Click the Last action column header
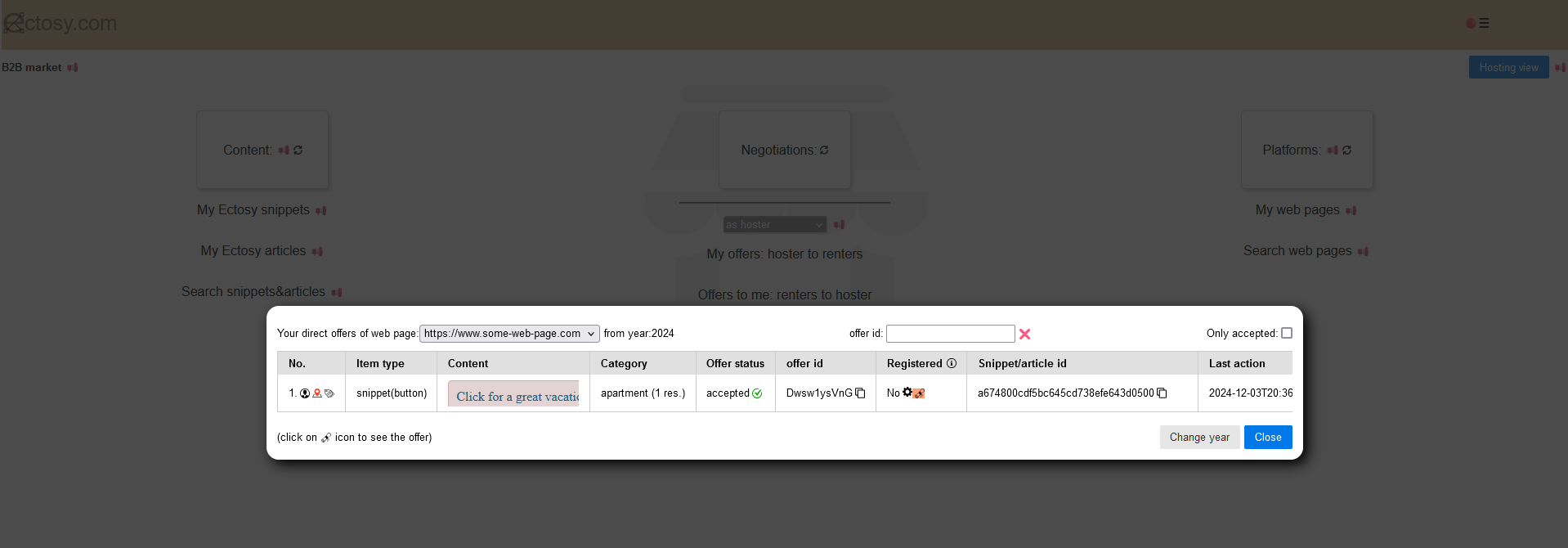The width and height of the screenshot is (1568, 548). click(1236, 363)
